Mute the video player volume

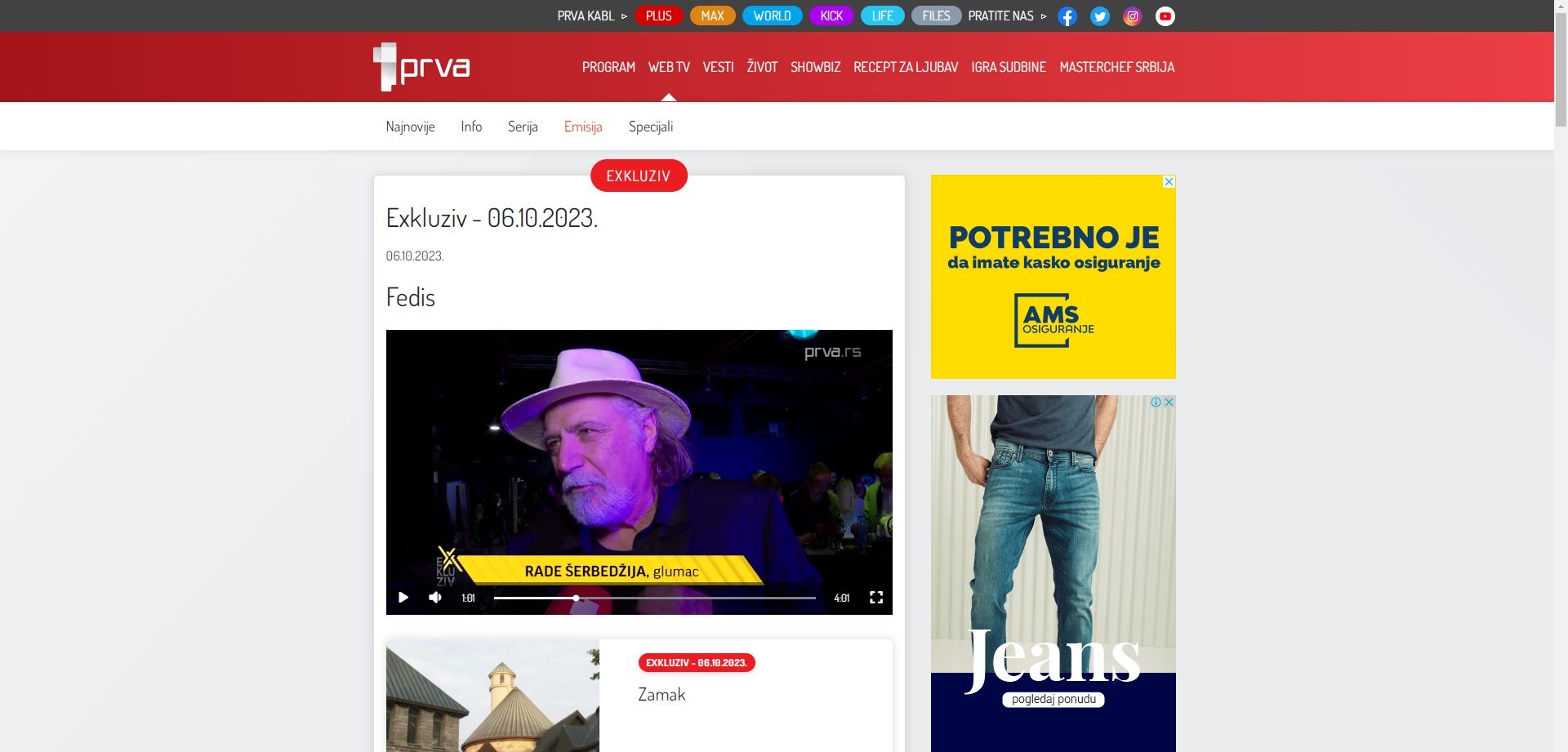[x=435, y=598]
